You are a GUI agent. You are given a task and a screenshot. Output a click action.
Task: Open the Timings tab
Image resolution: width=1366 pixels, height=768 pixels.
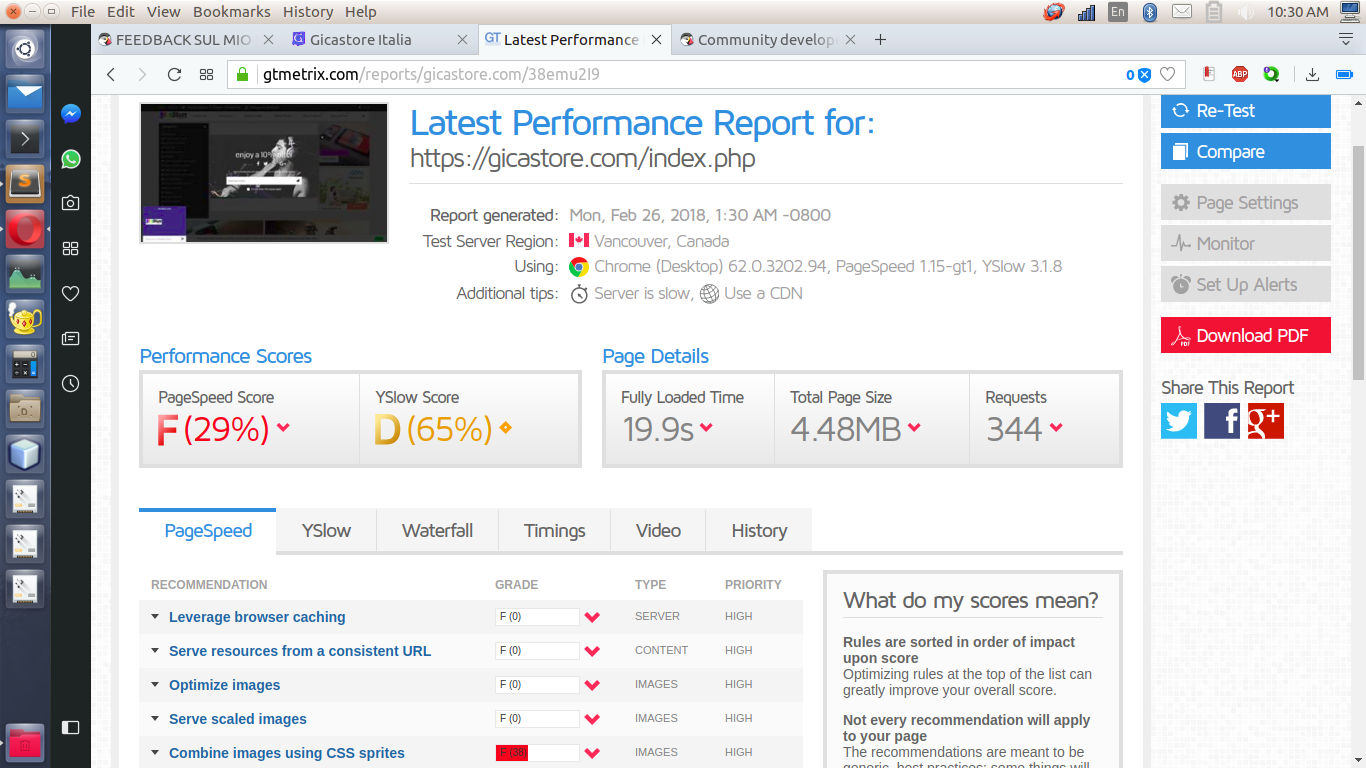coord(554,531)
